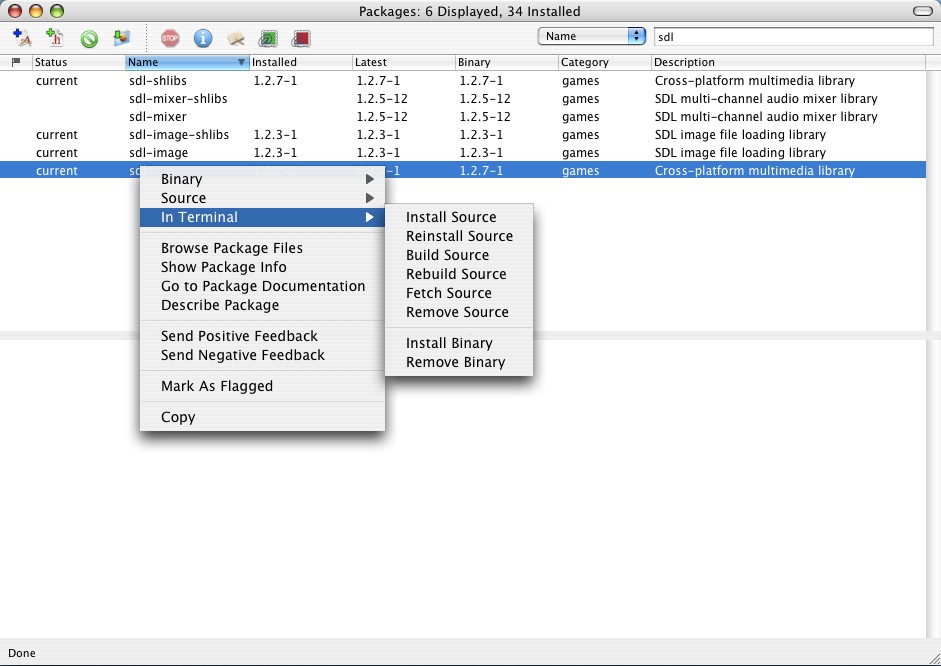
Task: Select the sdl-image package row
Action: pyautogui.click(x=463, y=152)
